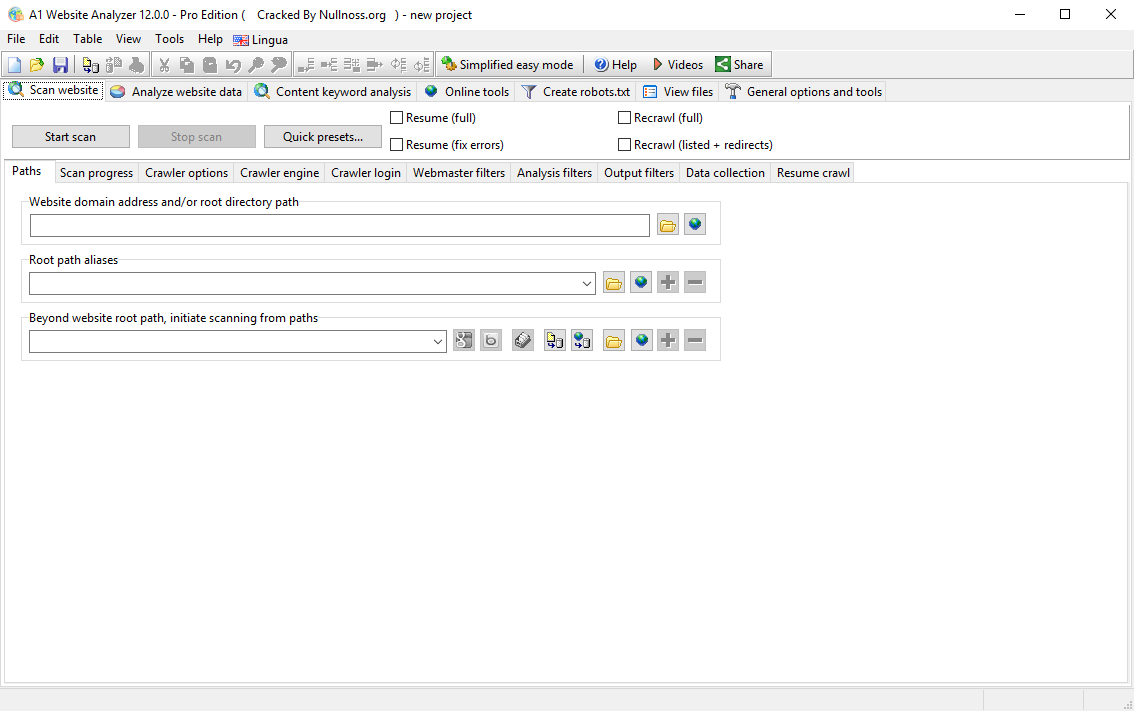Click the minus button in Root path aliases

click(x=695, y=283)
